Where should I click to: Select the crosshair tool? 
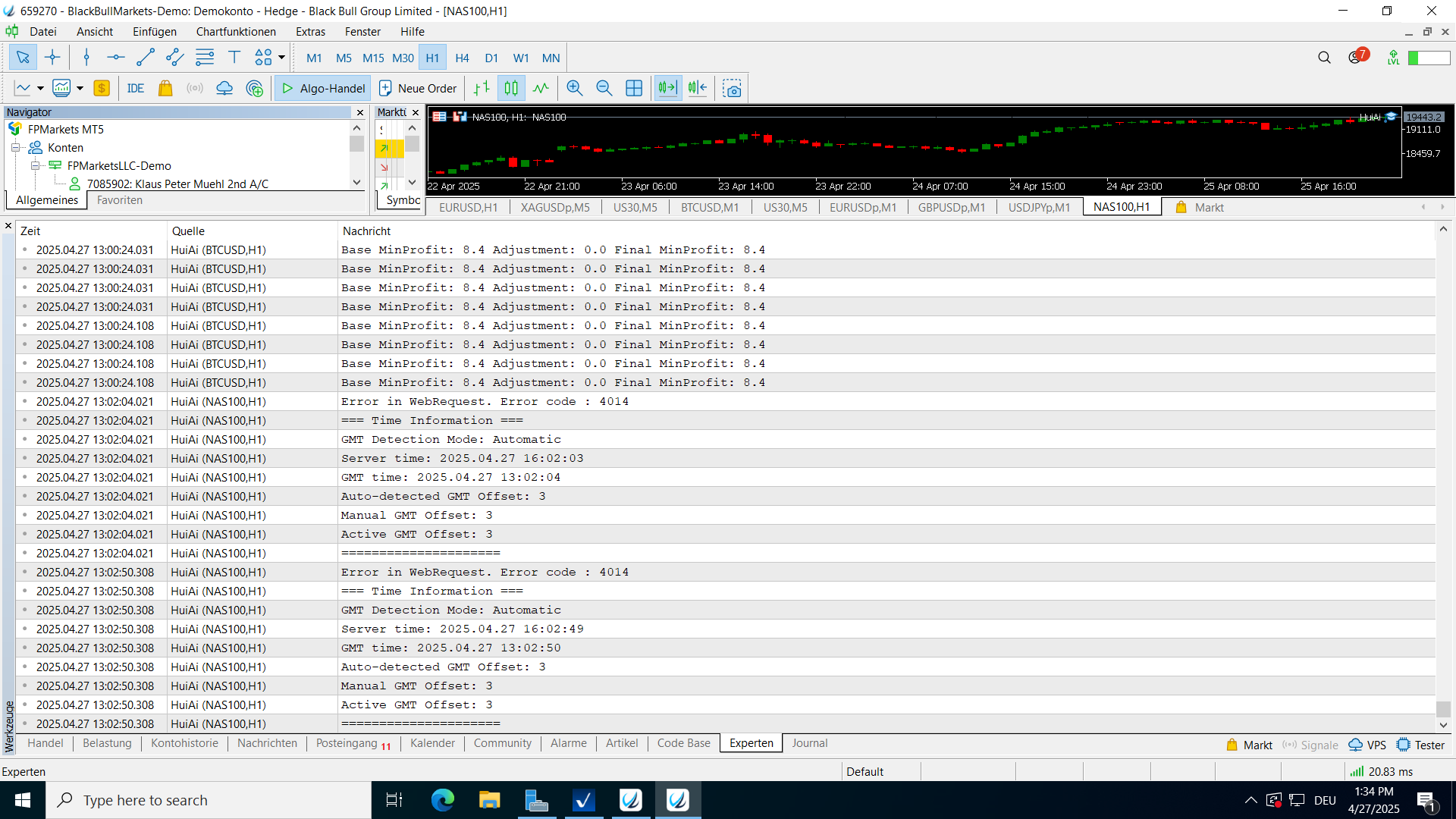point(52,58)
